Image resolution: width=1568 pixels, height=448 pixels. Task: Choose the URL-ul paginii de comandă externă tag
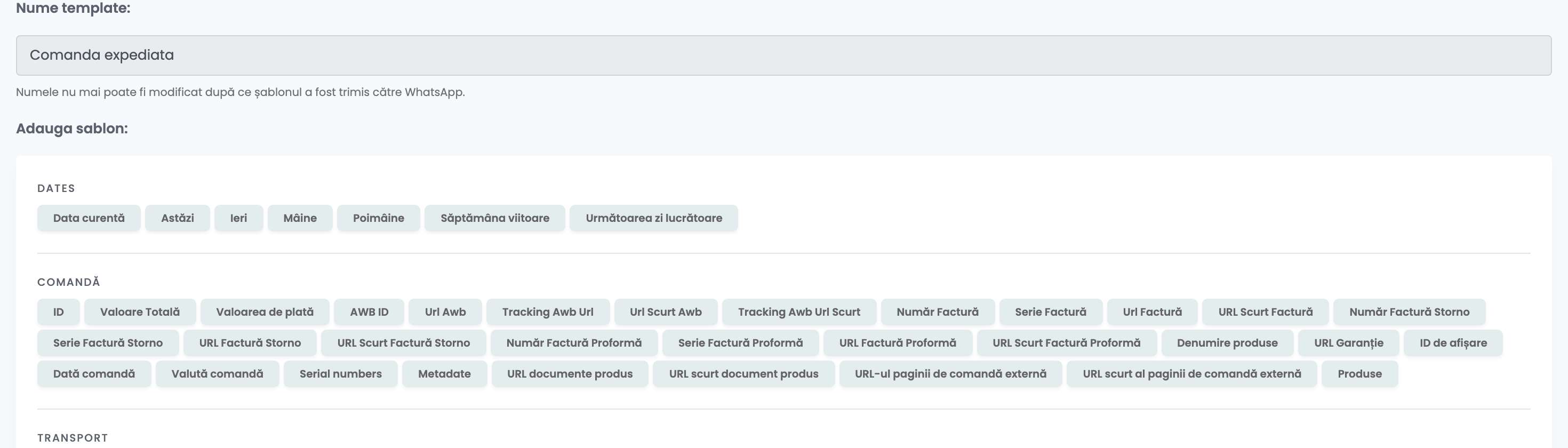[951, 374]
